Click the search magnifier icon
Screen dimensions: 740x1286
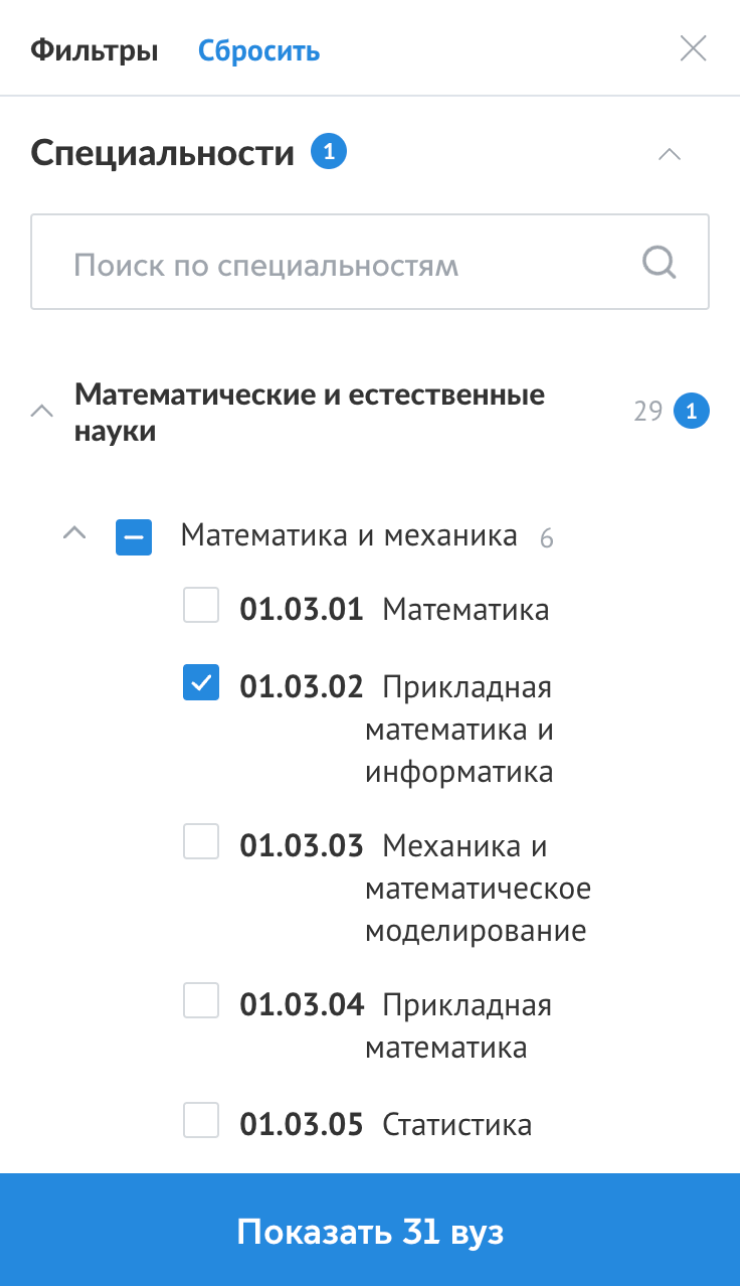[659, 263]
